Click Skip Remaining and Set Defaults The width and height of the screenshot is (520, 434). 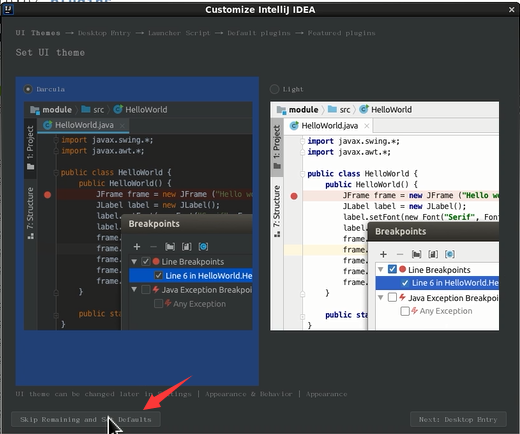86,419
